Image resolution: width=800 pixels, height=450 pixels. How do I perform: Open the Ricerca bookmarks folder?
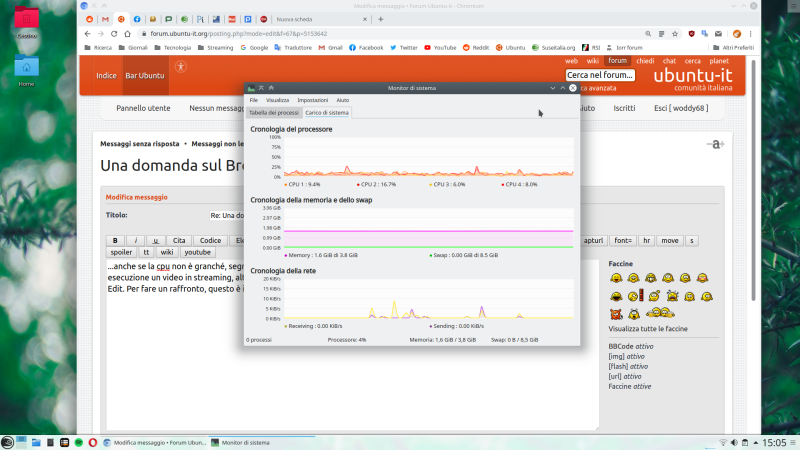pos(98,47)
